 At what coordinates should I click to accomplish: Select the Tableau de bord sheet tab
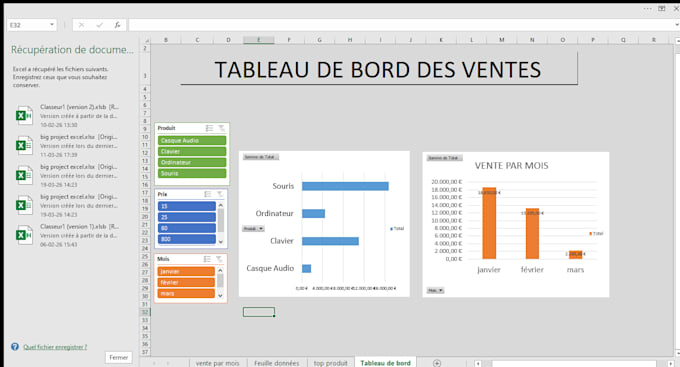(385, 363)
